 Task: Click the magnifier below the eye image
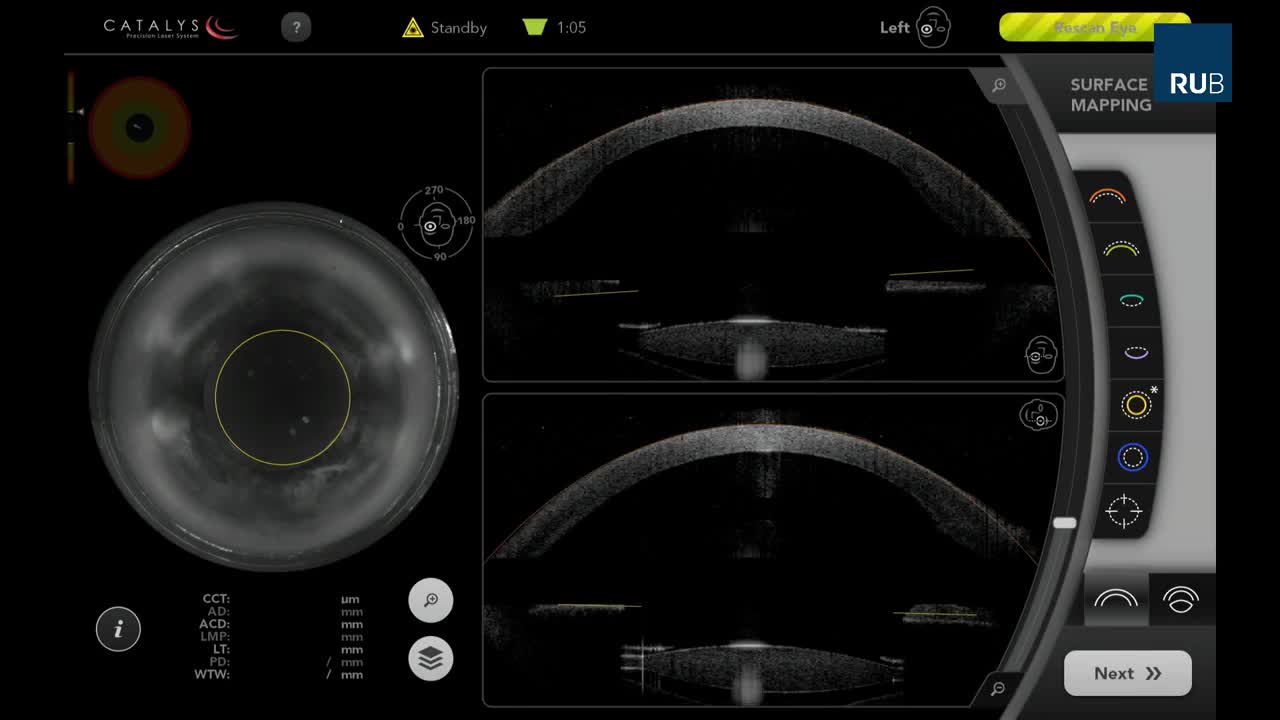[x=431, y=601]
